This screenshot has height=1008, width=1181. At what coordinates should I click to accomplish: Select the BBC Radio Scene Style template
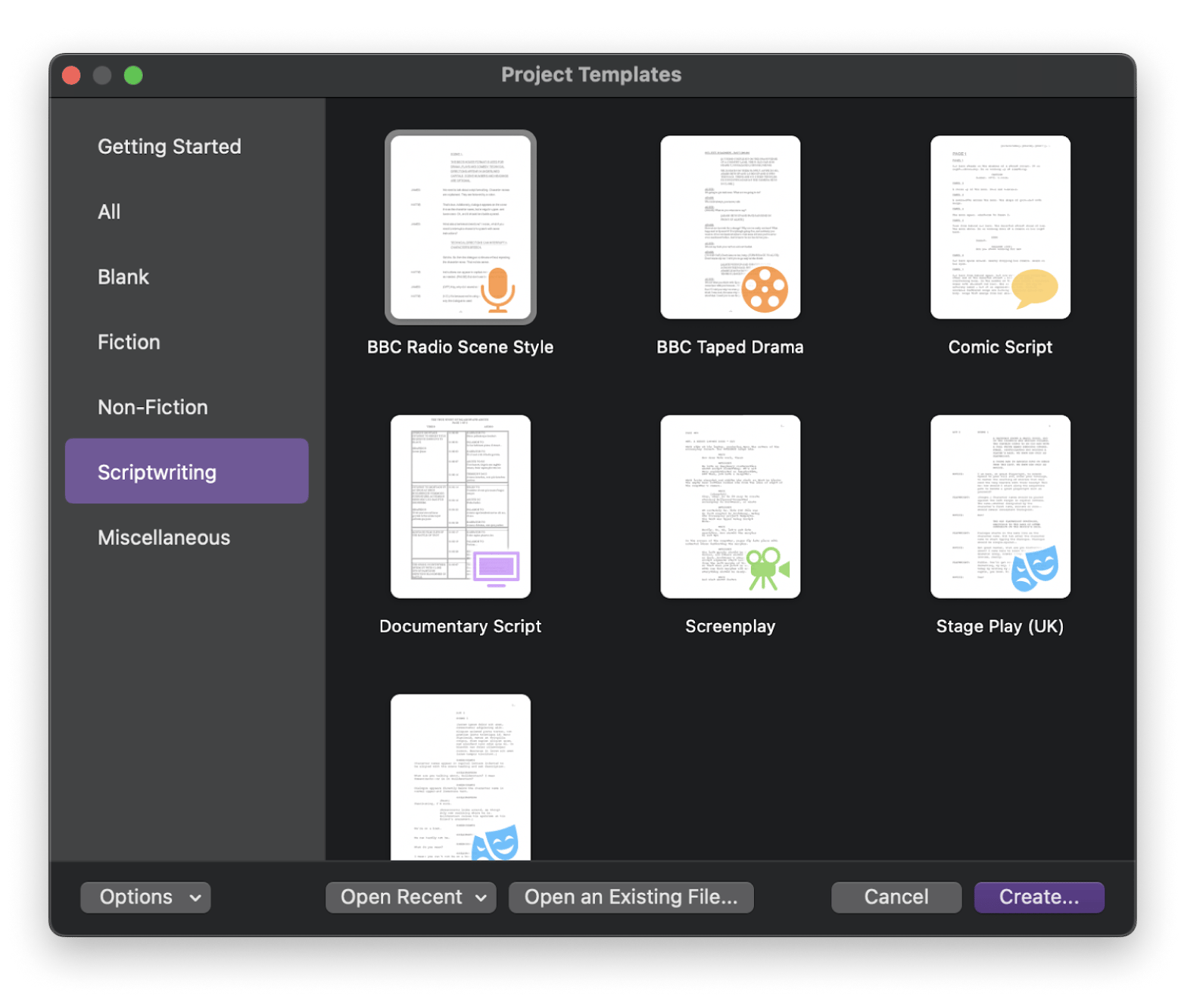click(460, 227)
